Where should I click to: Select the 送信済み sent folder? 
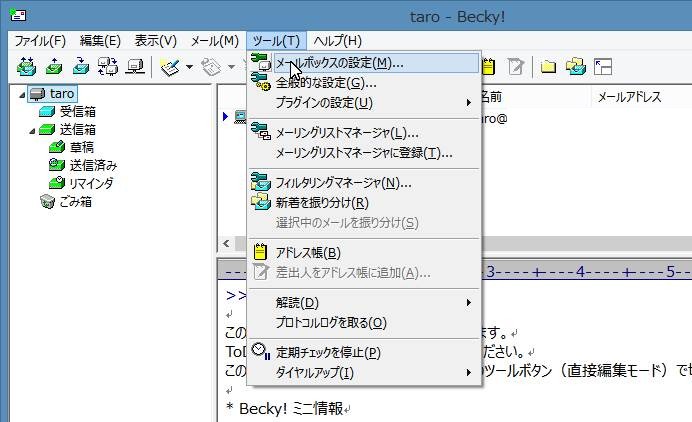tap(92, 165)
